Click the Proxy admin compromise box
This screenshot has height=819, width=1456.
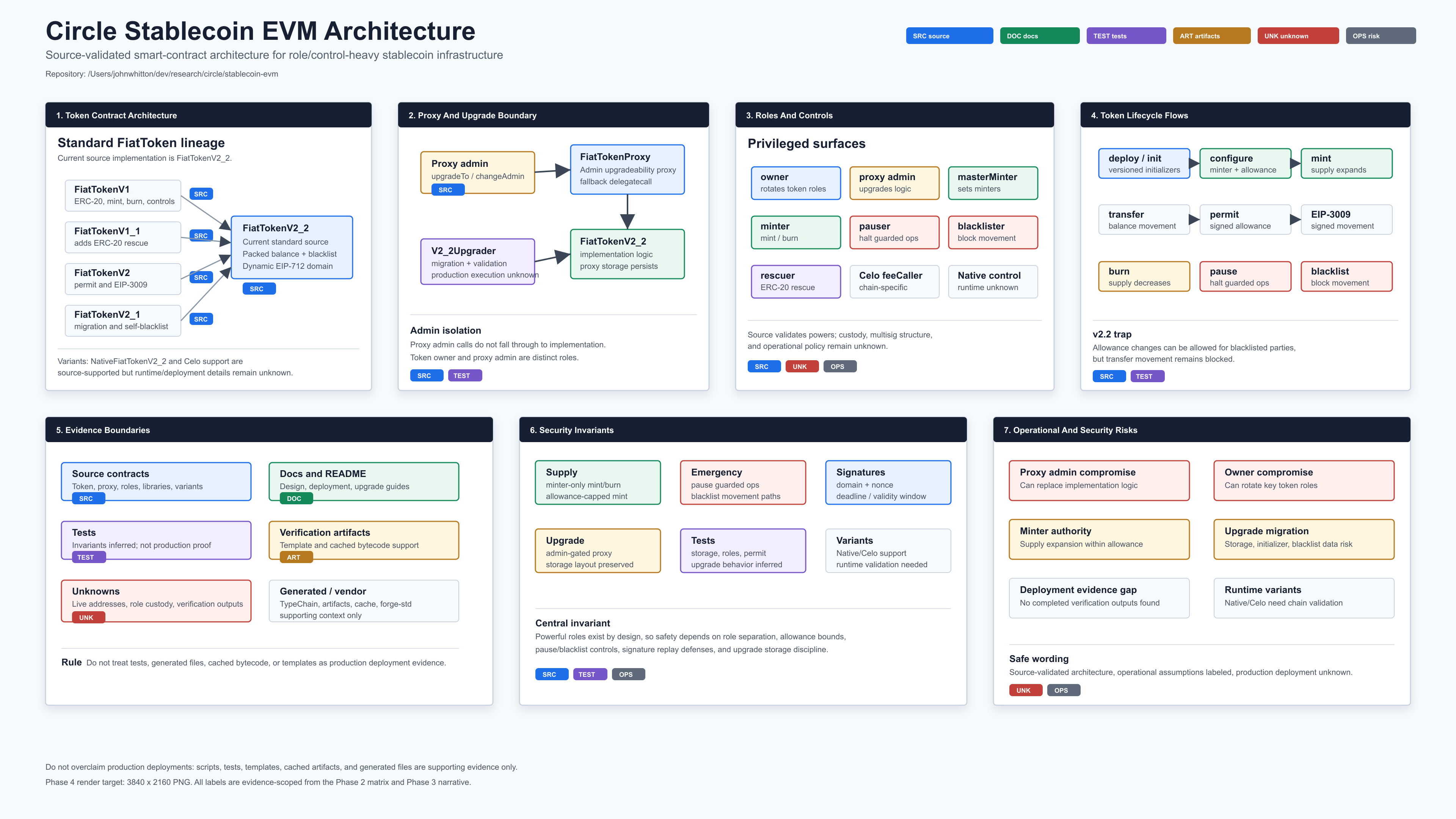tap(1099, 480)
